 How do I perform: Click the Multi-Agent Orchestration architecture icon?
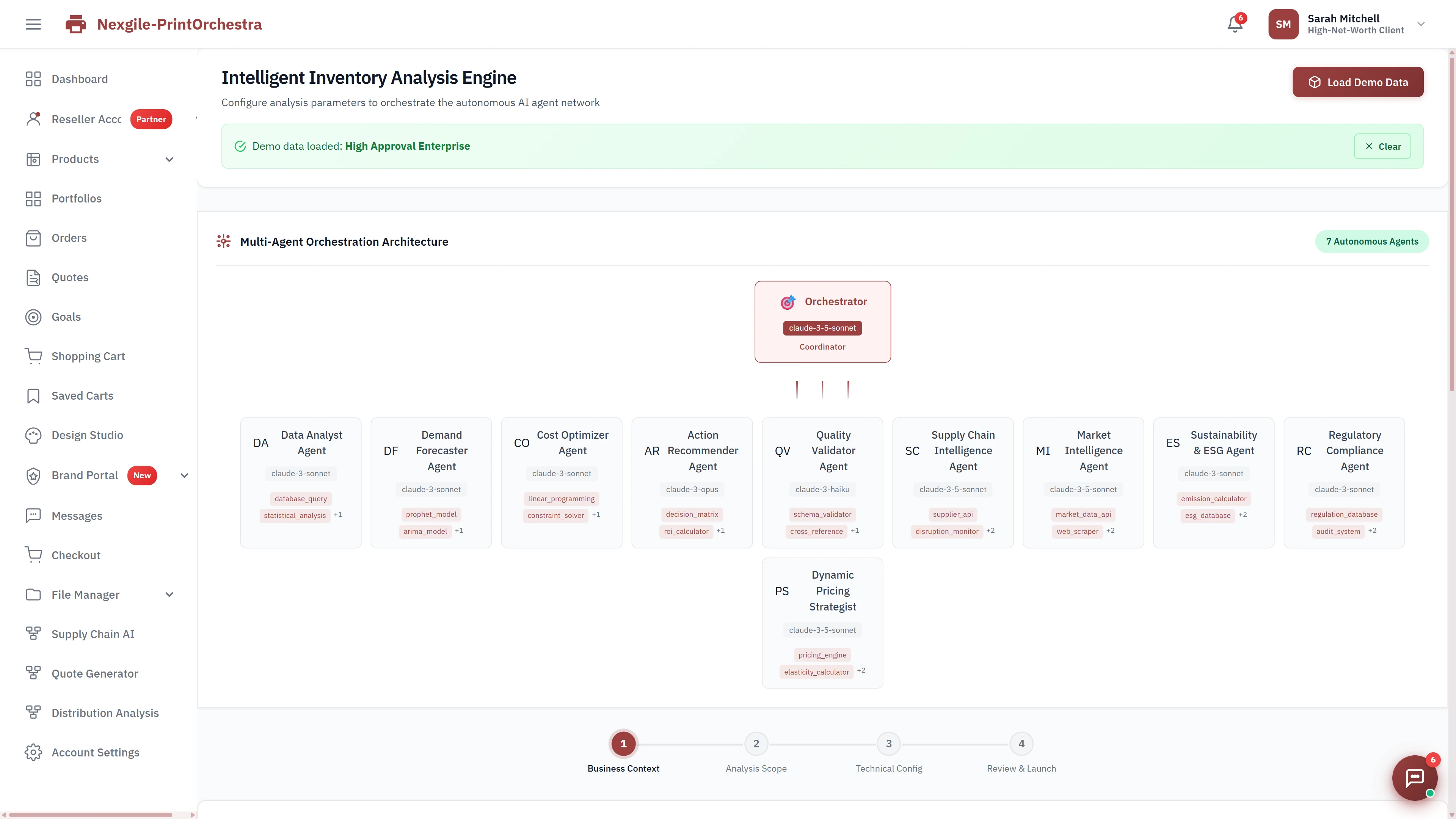click(x=223, y=242)
